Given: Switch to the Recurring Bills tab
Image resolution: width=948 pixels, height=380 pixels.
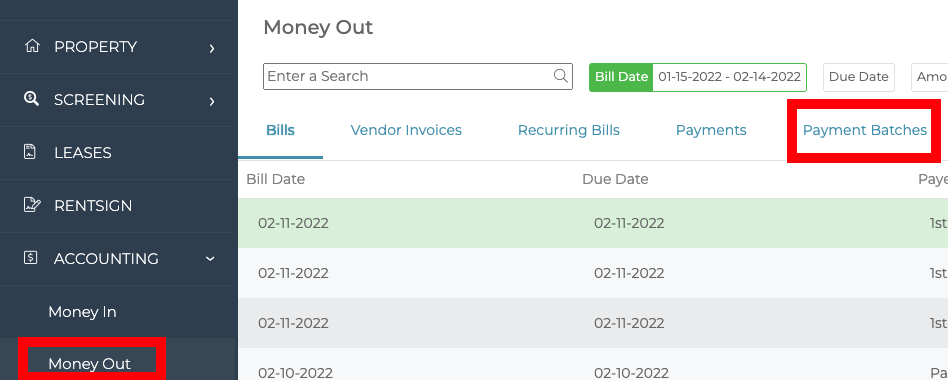Looking at the screenshot, I should click(569, 130).
